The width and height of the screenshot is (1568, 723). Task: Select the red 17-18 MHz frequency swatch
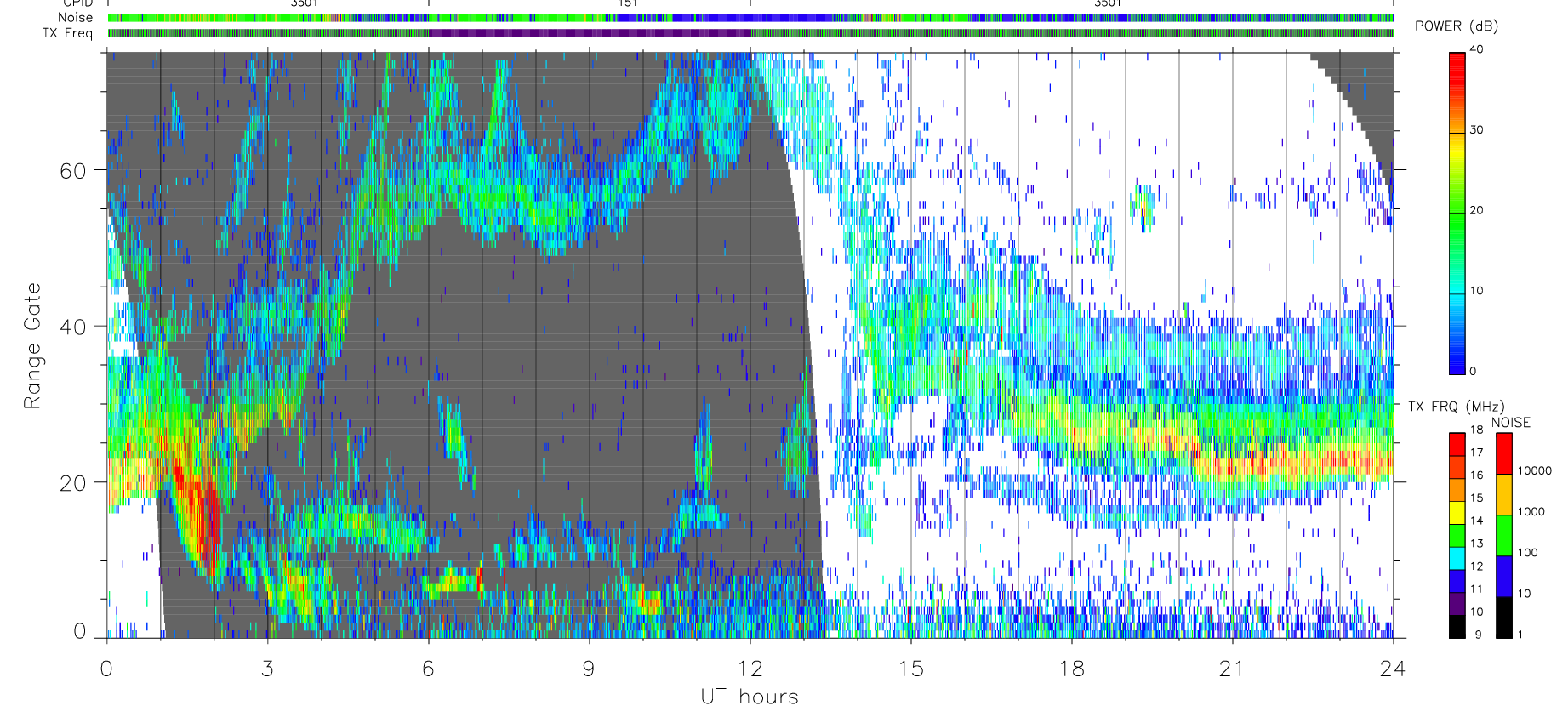pos(1457,444)
